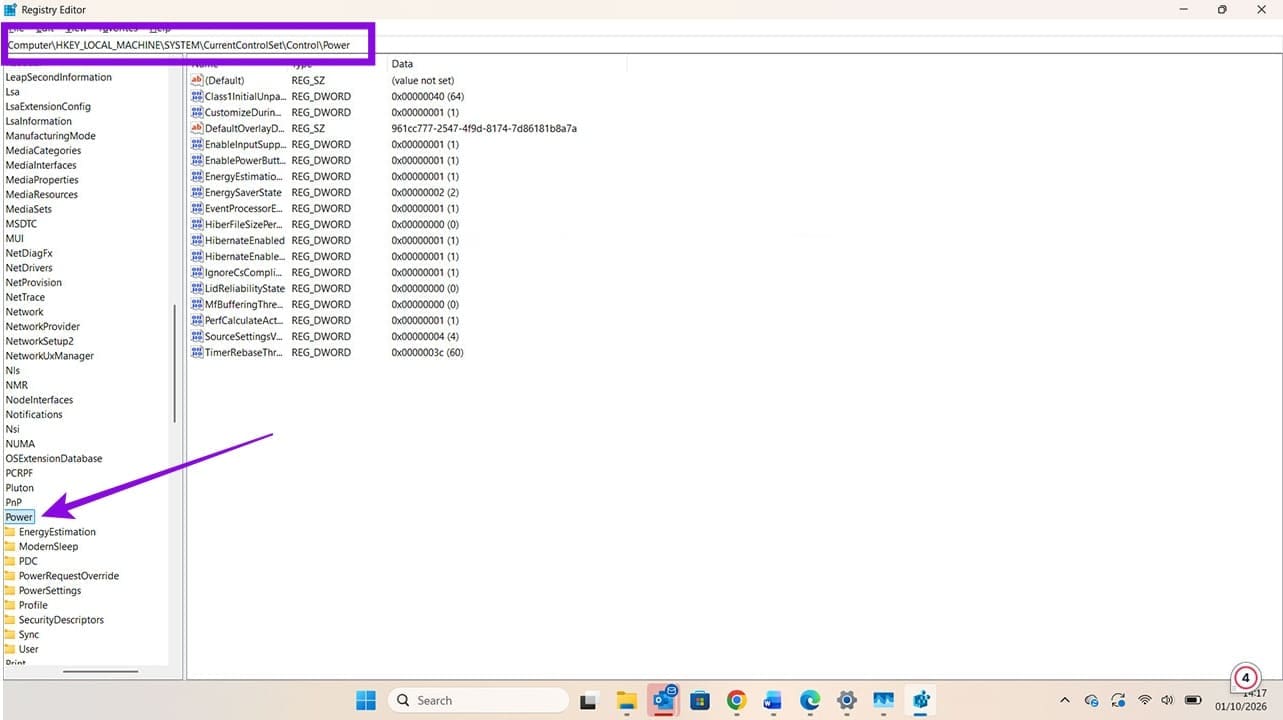Open File Explorer from the taskbar
The width and height of the screenshot is (1283, 720).
click(627, 700)
